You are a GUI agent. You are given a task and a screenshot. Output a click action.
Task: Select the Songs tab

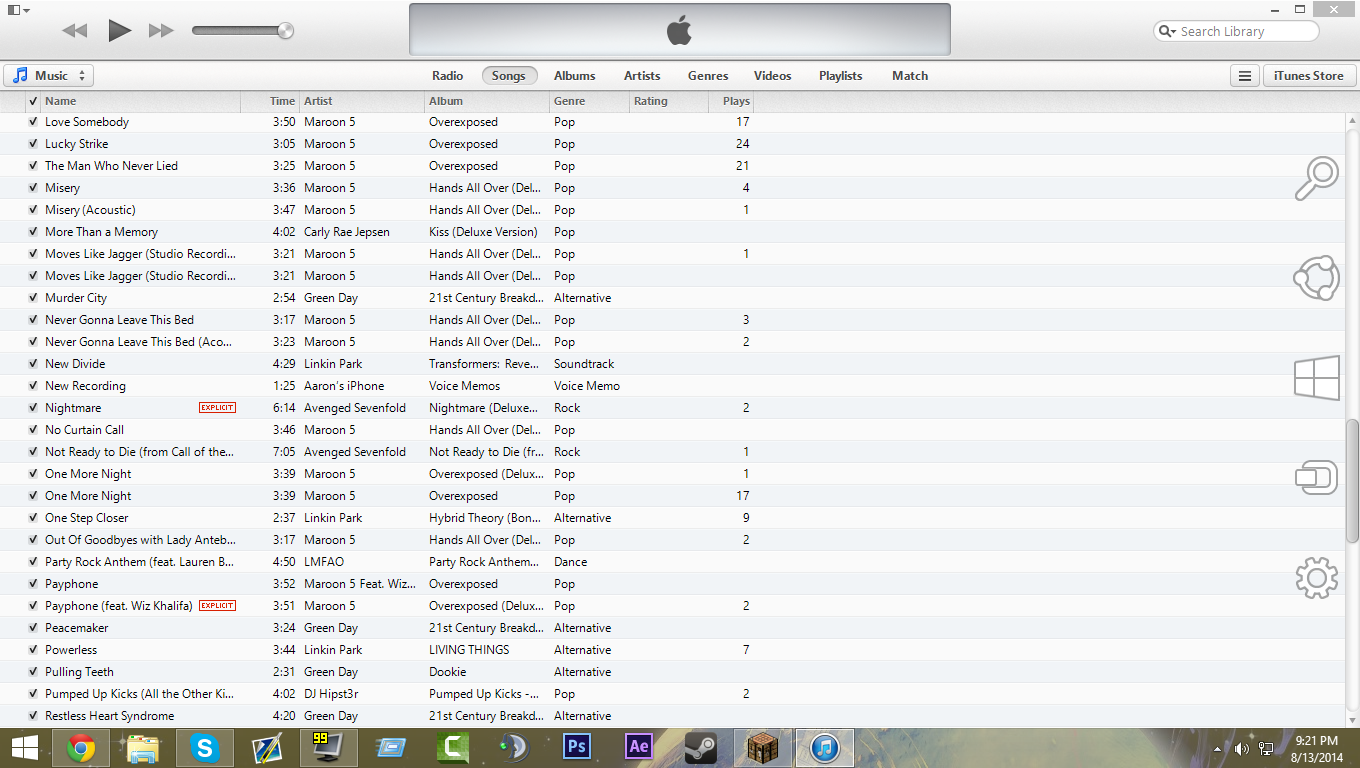point(509,76)
